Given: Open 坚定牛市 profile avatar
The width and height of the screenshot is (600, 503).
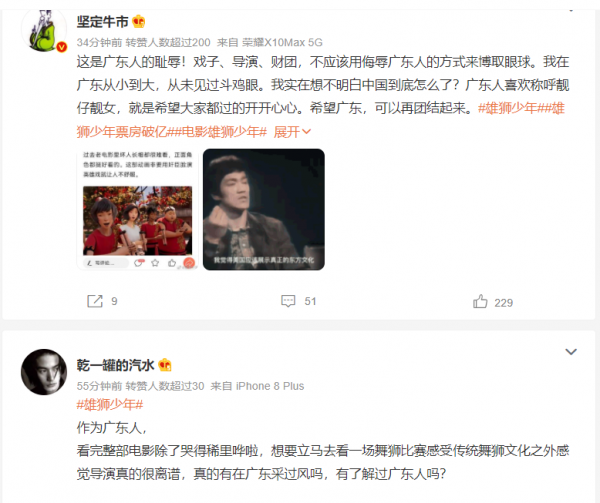Looking at the screenshot, I should [44, 29].
